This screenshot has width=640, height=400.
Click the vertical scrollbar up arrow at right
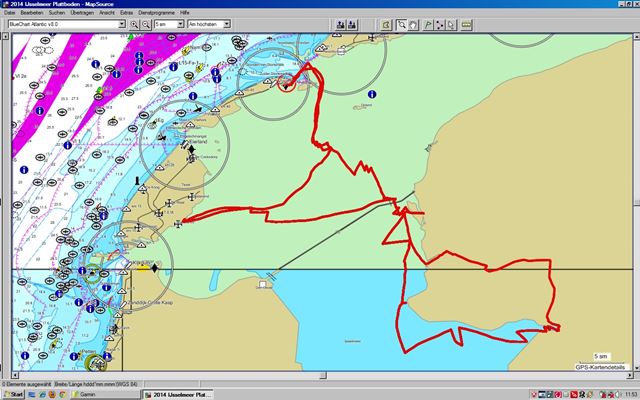tap(636, 37)
